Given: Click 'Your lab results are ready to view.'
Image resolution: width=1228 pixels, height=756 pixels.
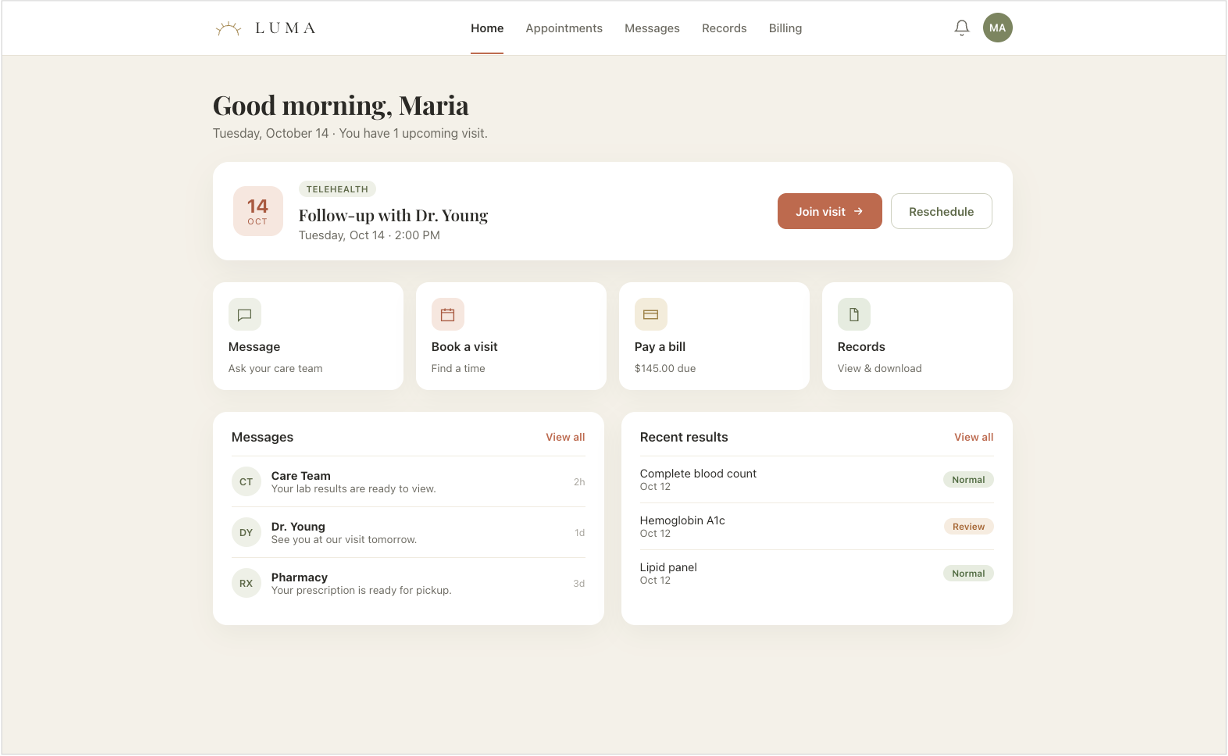Looking at the screenshot, I should pyautogui.click(x=353, y=489).
